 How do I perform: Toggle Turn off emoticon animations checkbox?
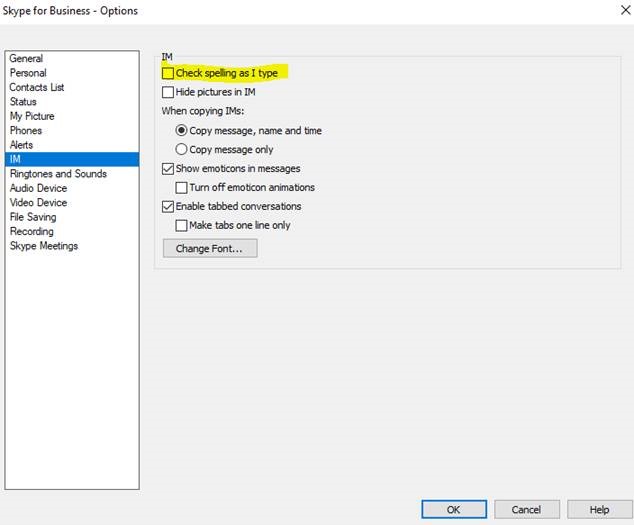[x=182, y=188]
